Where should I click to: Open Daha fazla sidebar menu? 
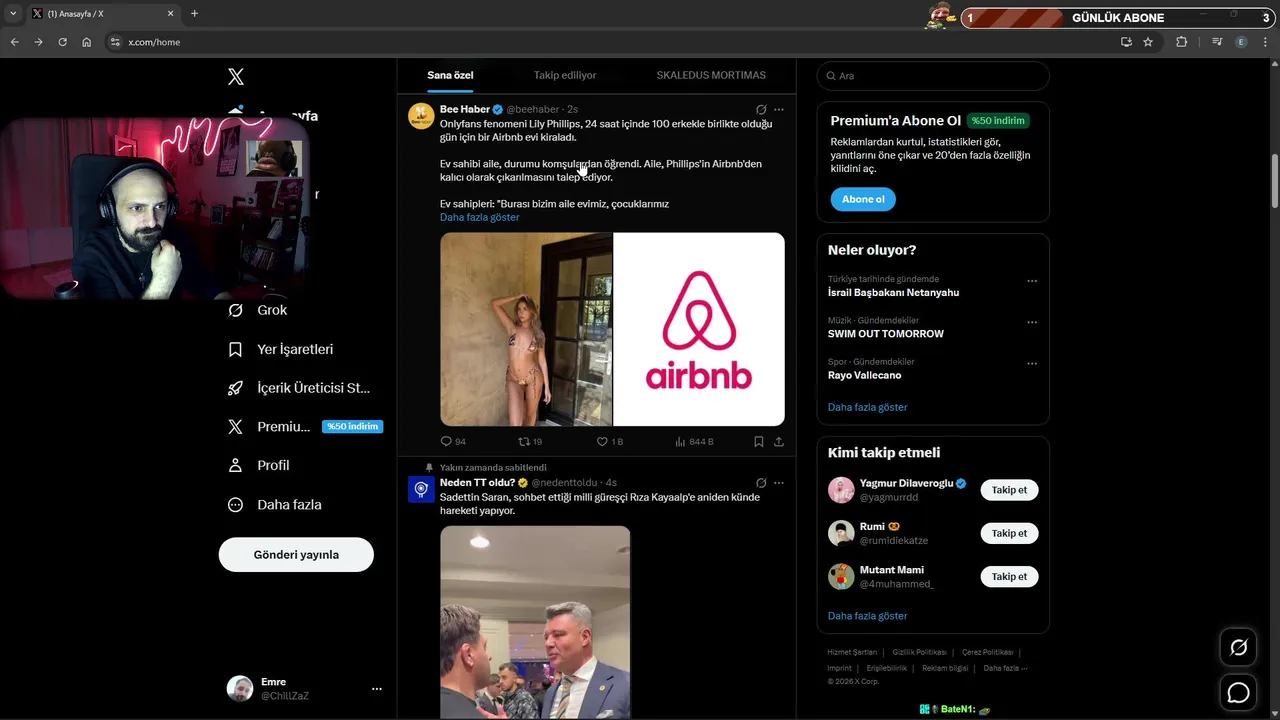275,505
